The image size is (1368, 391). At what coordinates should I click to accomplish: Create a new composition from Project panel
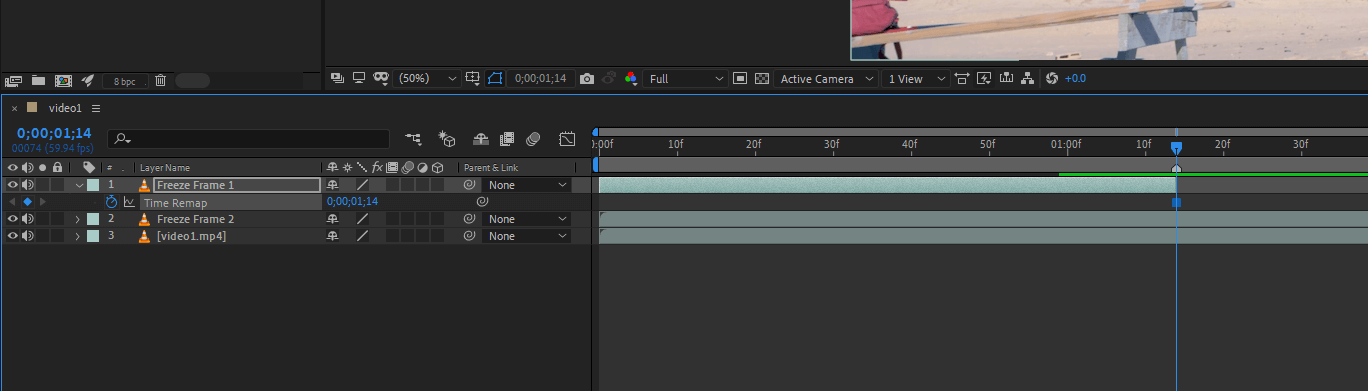click(63, 80)
